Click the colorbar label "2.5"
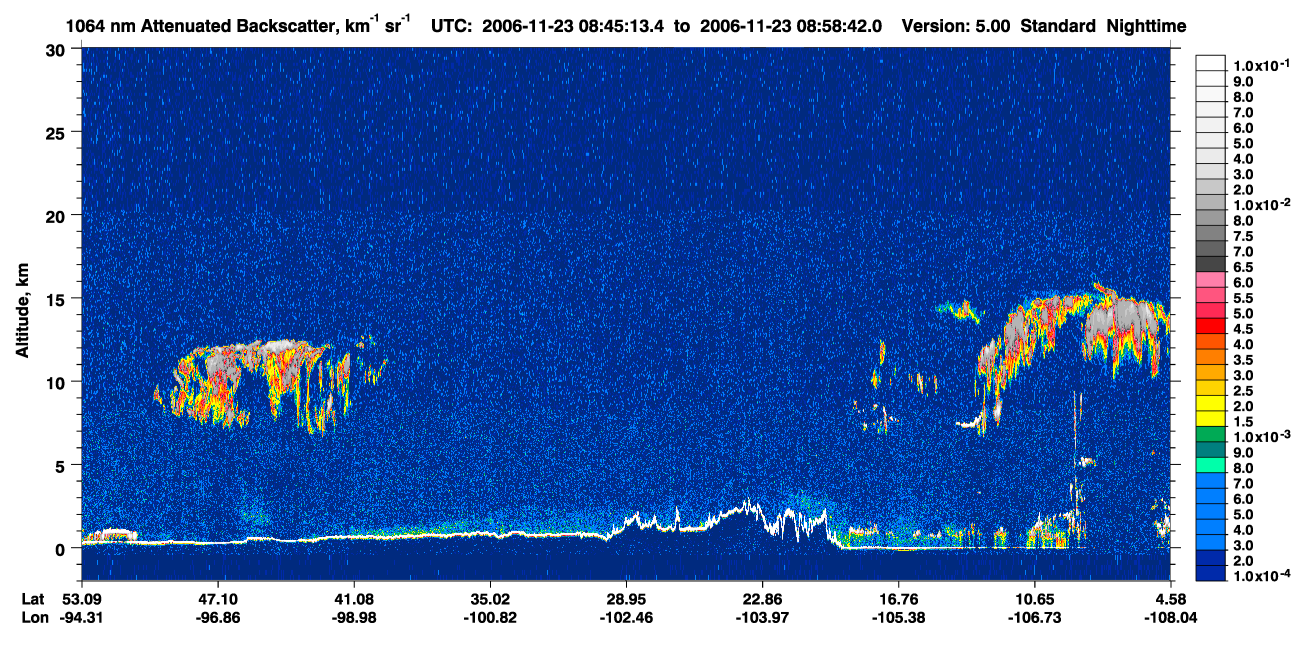This screenshot has height=667, width=1300. [x=1242, y=390]
